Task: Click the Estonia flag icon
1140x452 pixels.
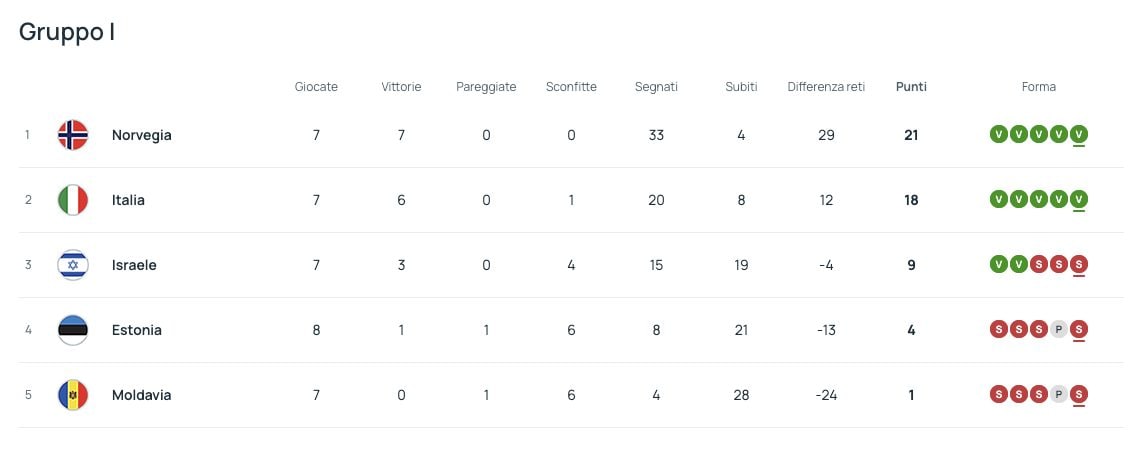Action: pos(73,330)
